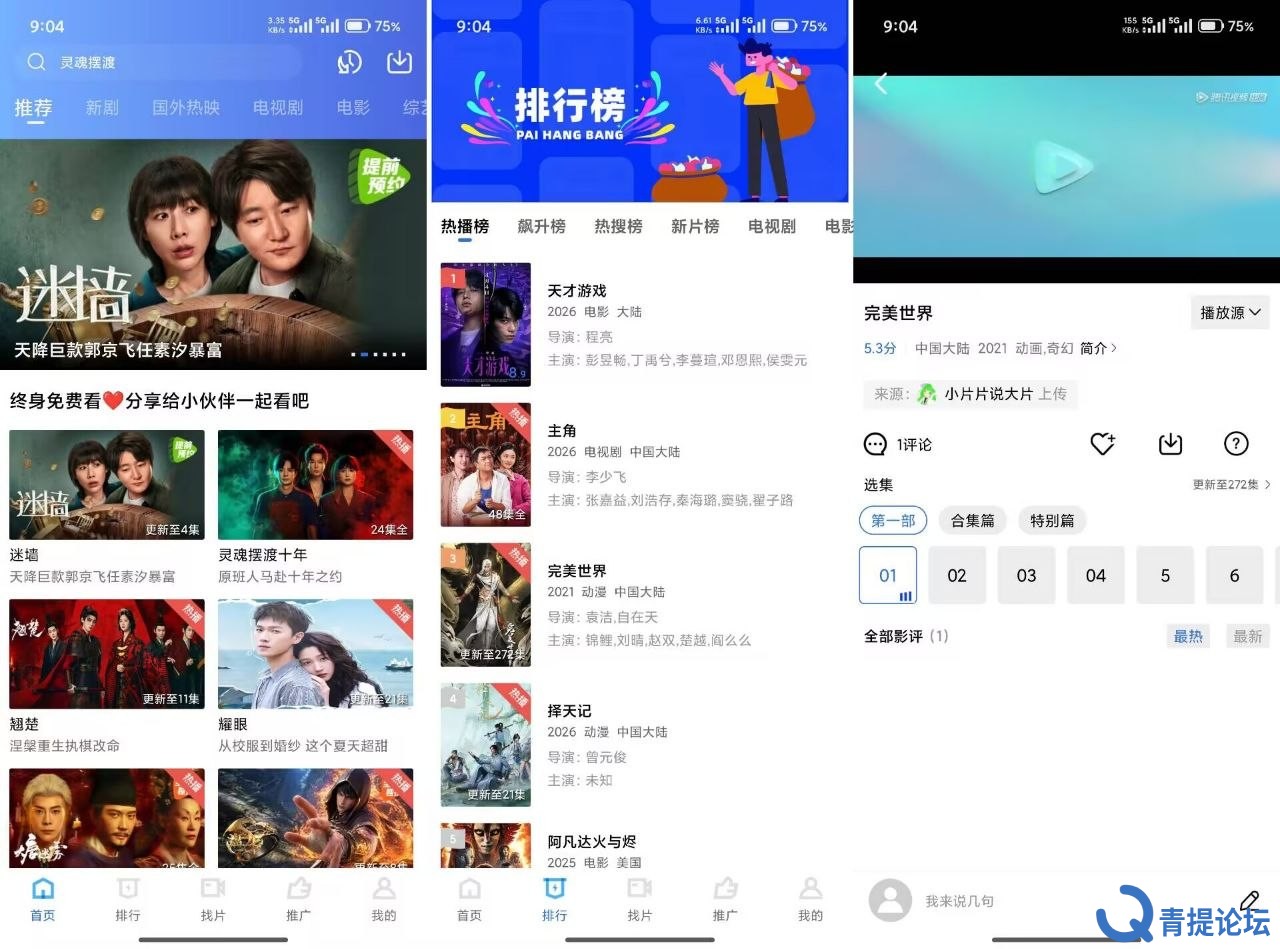The width and height of the screenshot is (1280, 949).
Task: Add 完美世界 to favorites with heart icon
Action: [x=1103, y=444]
